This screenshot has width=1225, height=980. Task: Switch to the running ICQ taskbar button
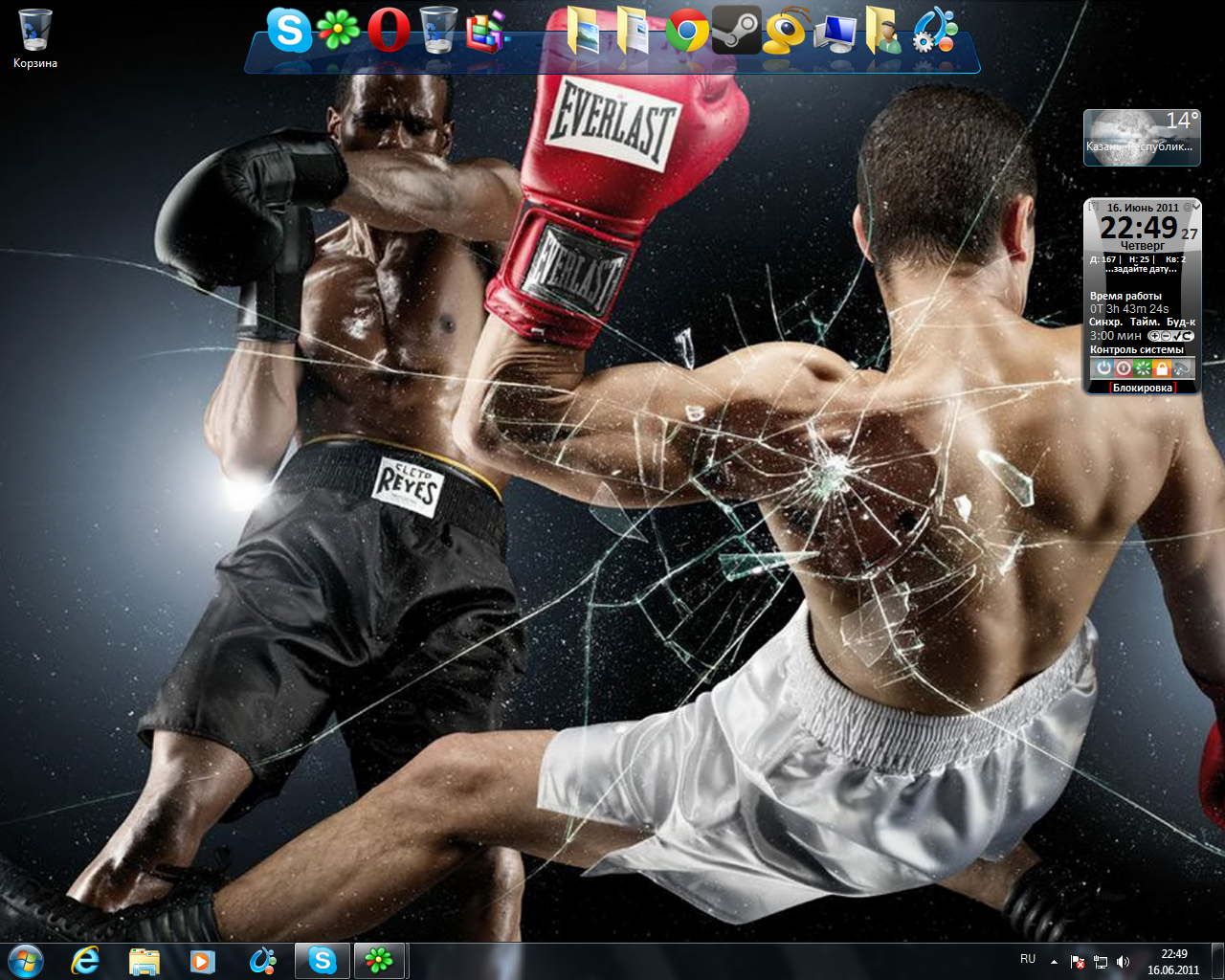point(380,960)
